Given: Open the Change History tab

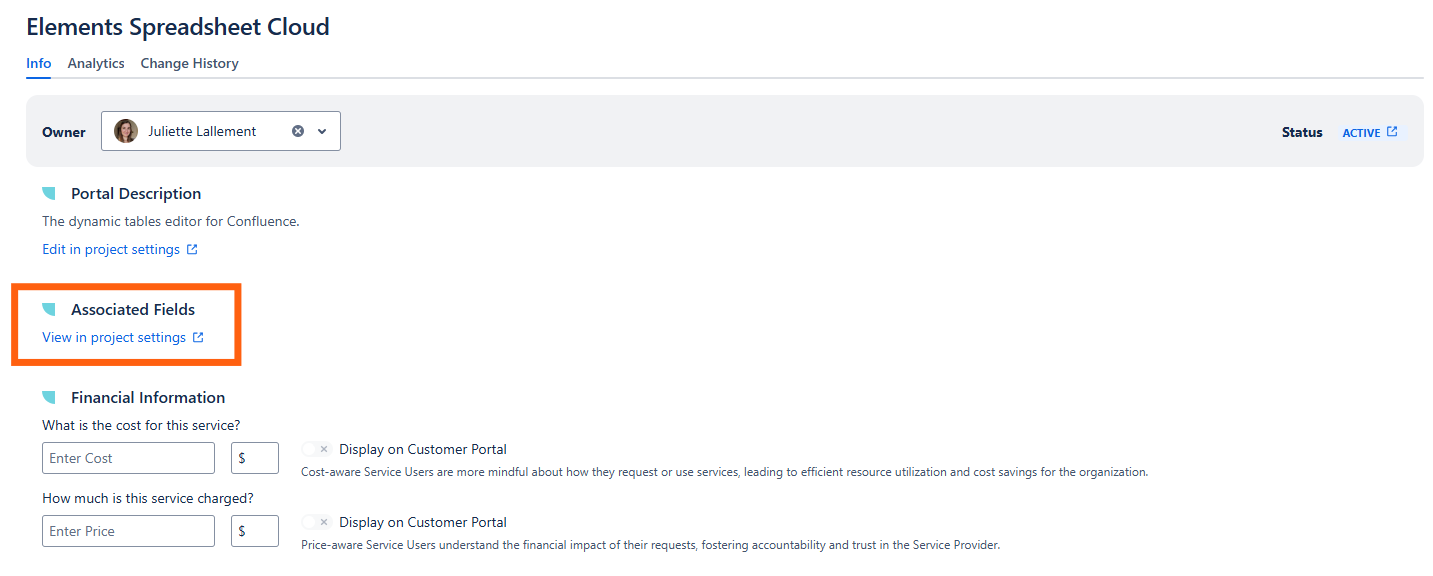Looking at the screenshot, I should [x=189, y=63].
